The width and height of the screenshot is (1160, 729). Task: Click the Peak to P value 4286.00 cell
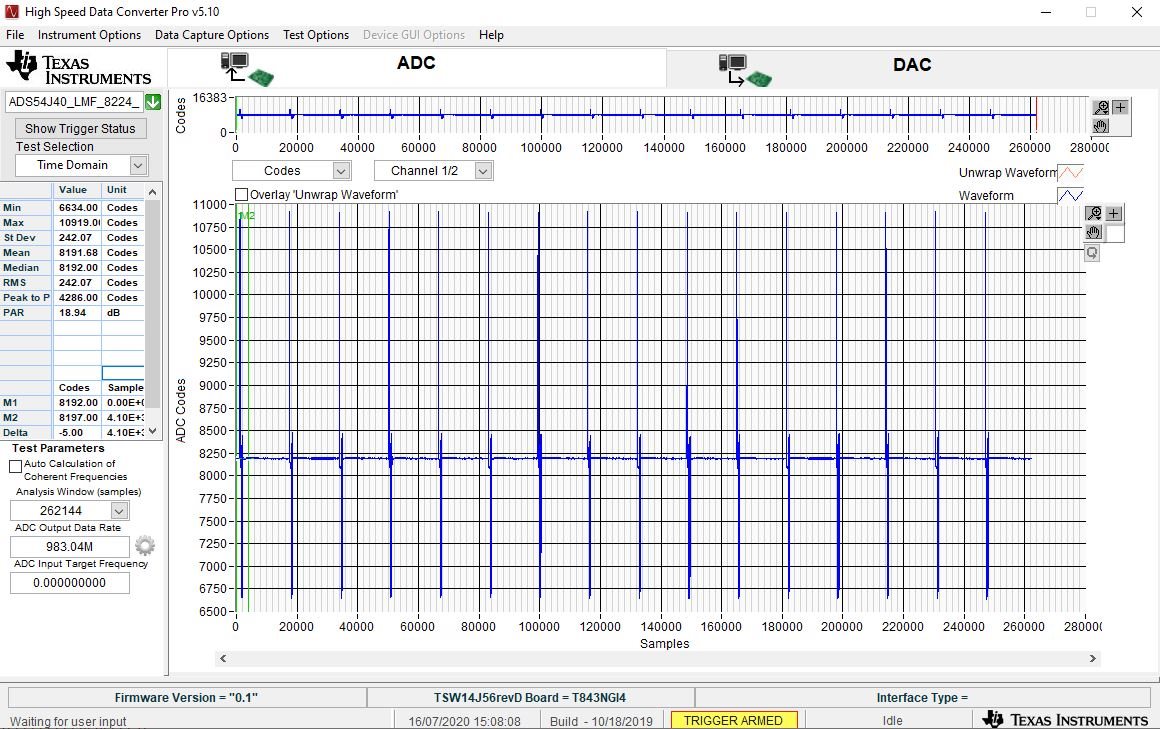point(77,298)
